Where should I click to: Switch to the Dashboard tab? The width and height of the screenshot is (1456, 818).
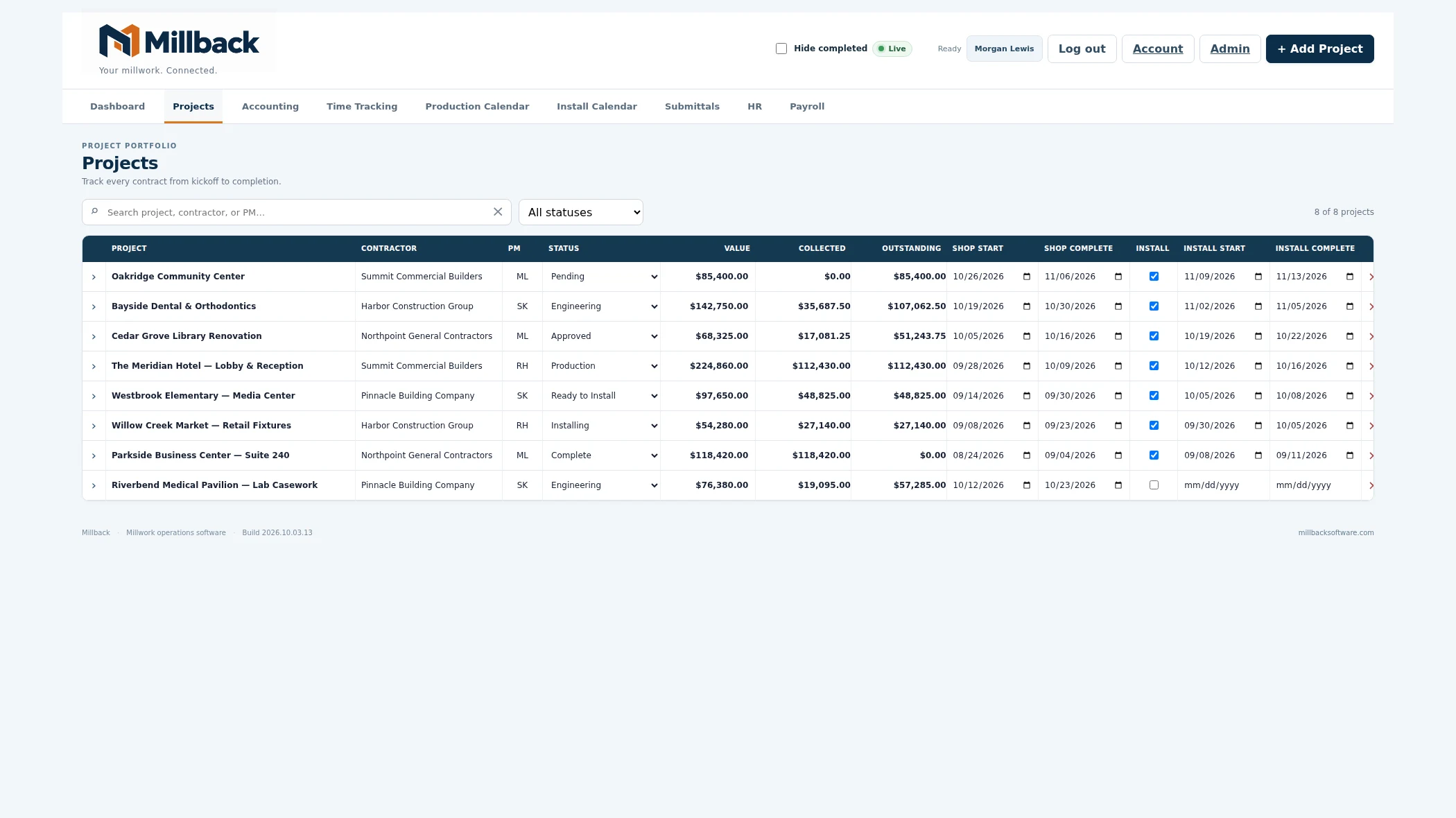point(117,106)
